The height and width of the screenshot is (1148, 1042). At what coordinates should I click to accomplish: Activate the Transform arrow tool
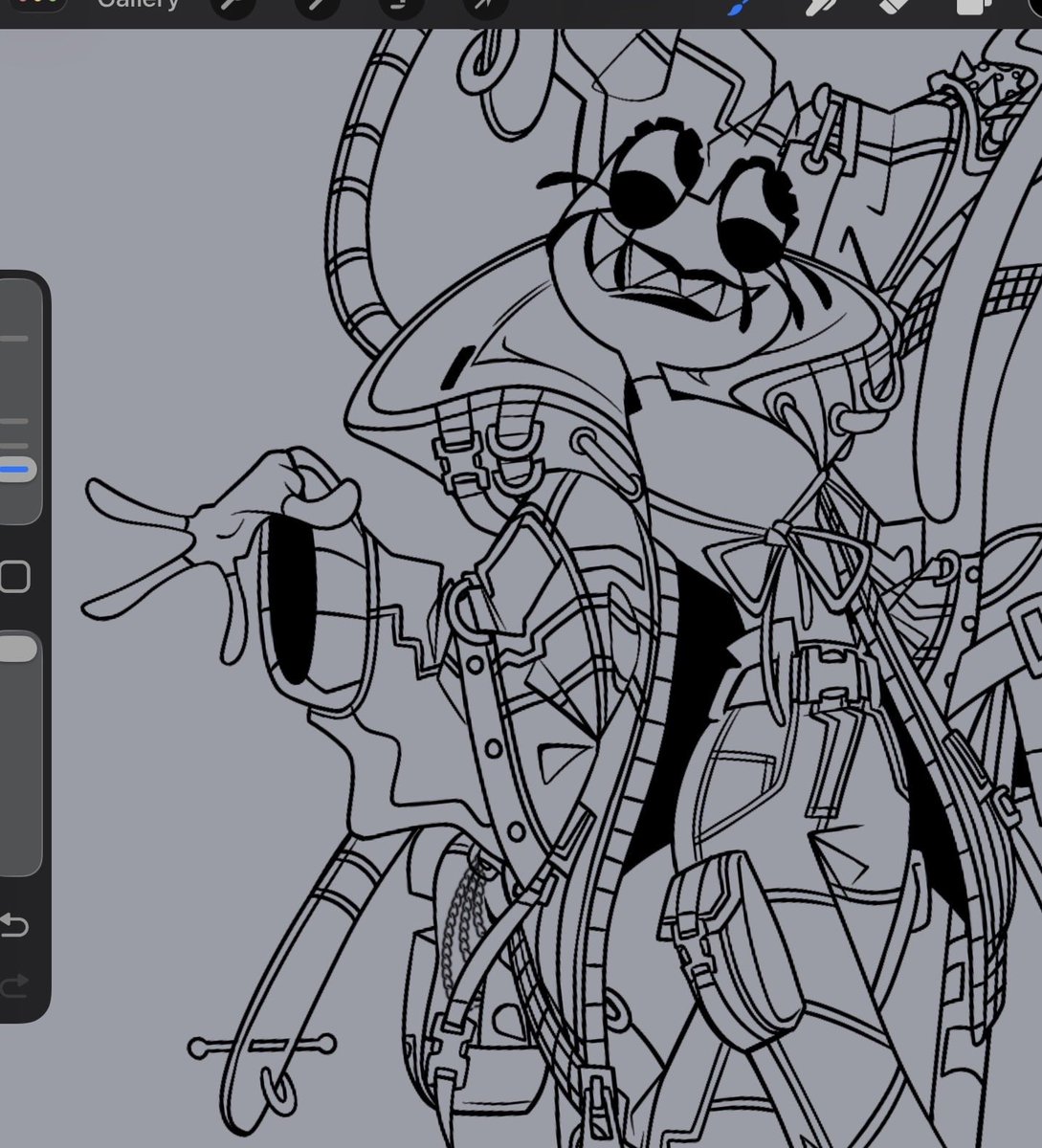tap(483, 6)
